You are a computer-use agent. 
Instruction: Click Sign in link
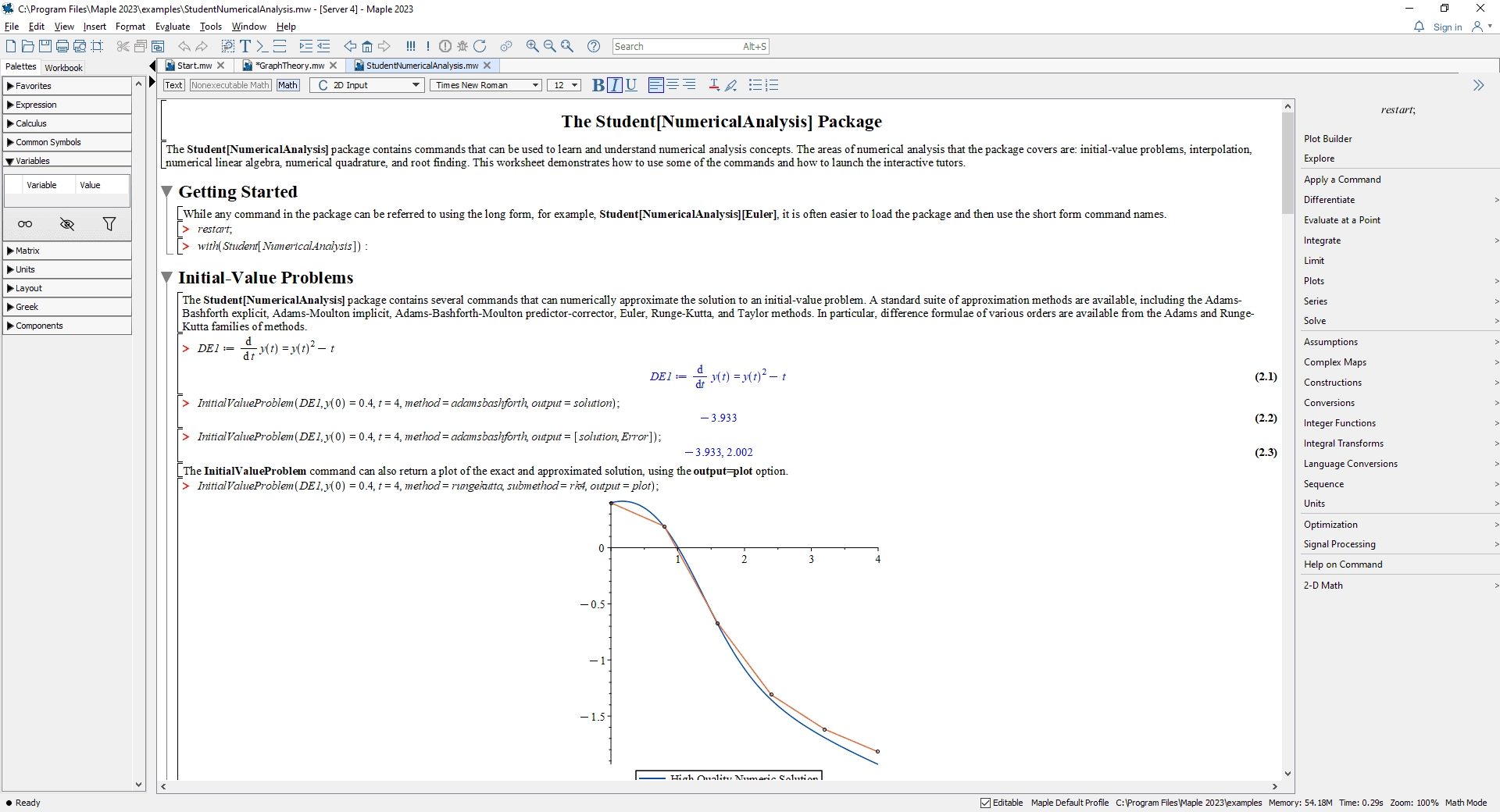click(x=1448, y=27)
